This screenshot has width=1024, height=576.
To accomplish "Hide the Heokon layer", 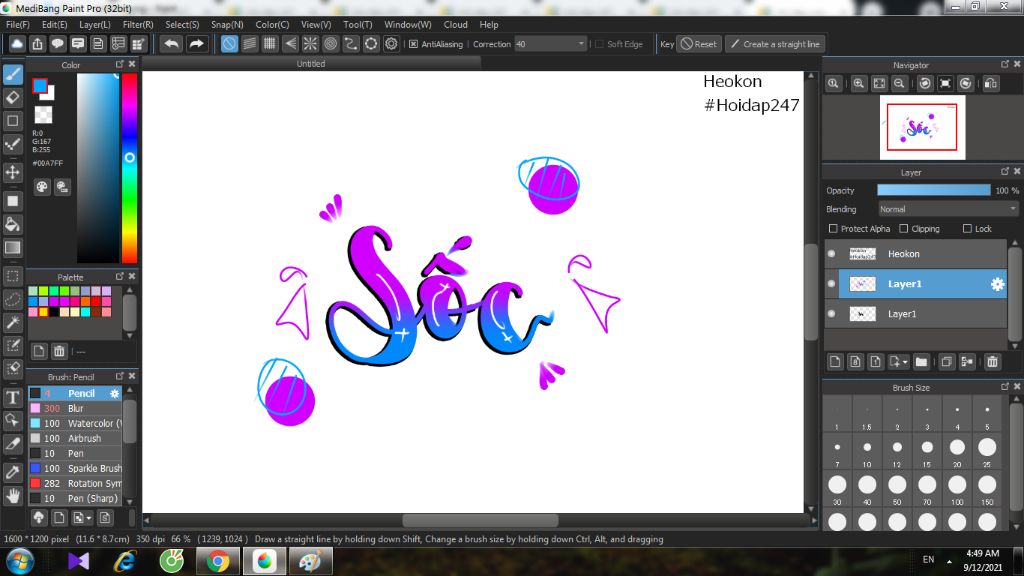I will coord(831,253).
